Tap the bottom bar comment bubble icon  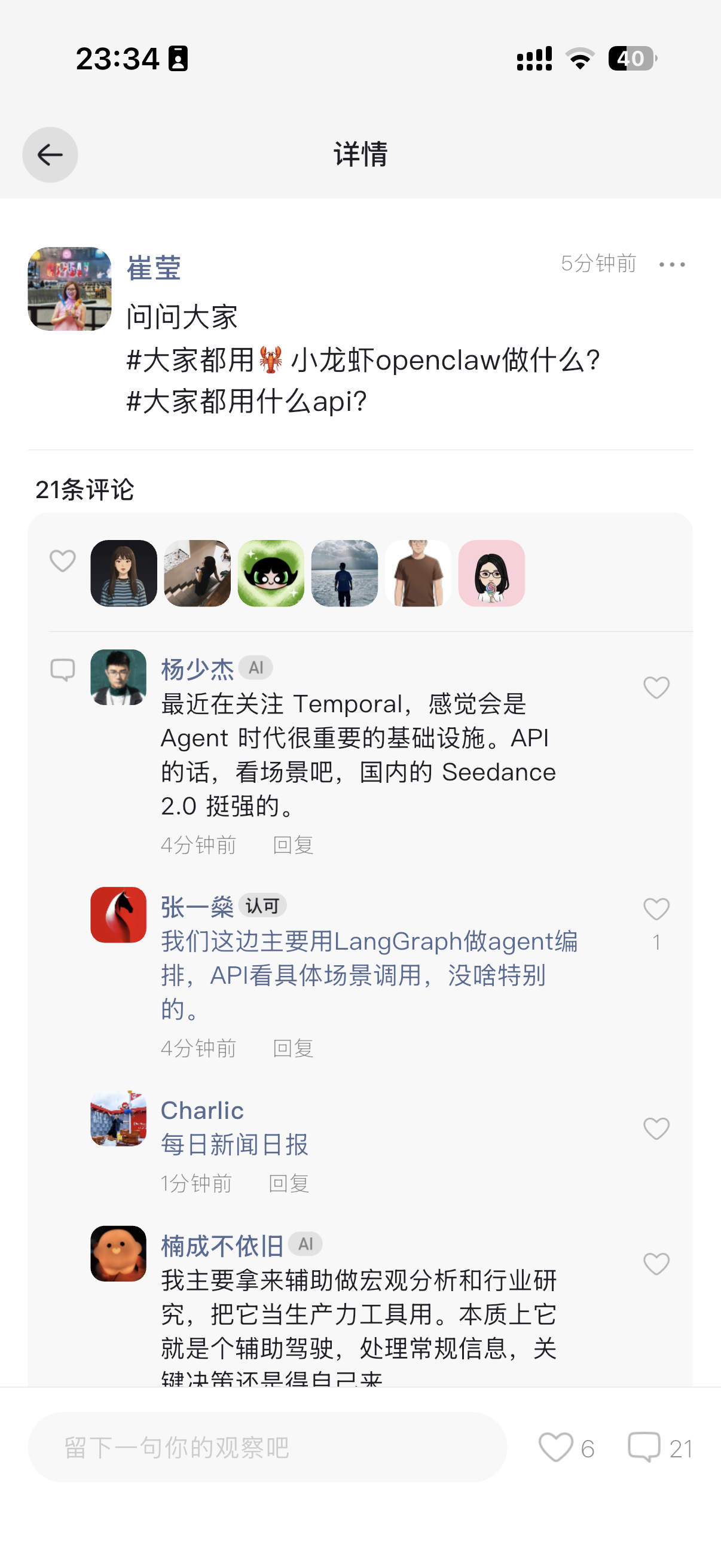644,1447
